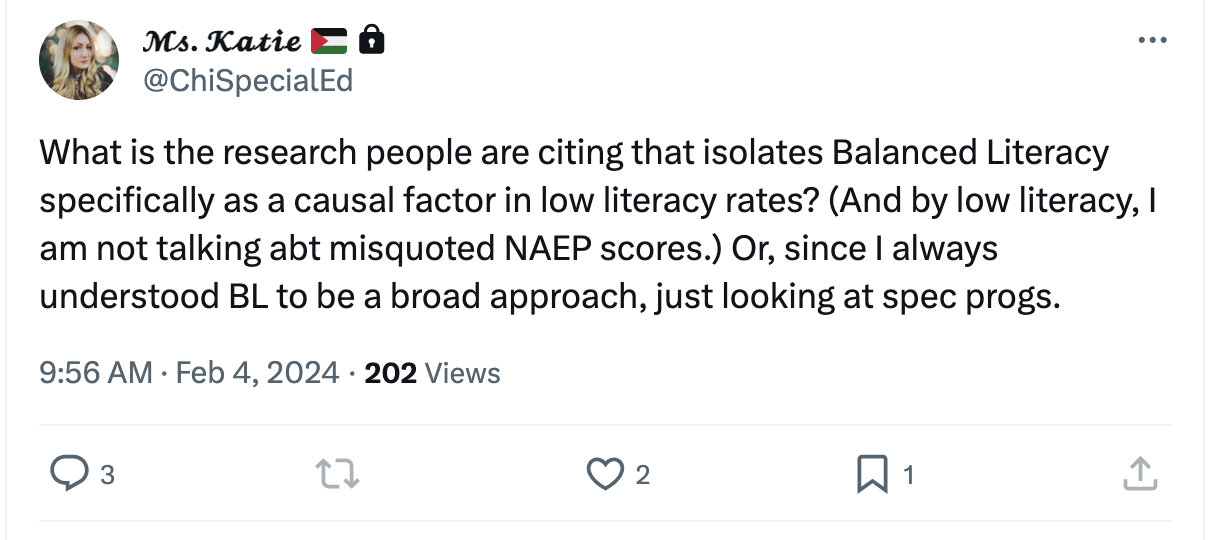
Task: Click the like count number 2
Action: (x=643, y=476)
